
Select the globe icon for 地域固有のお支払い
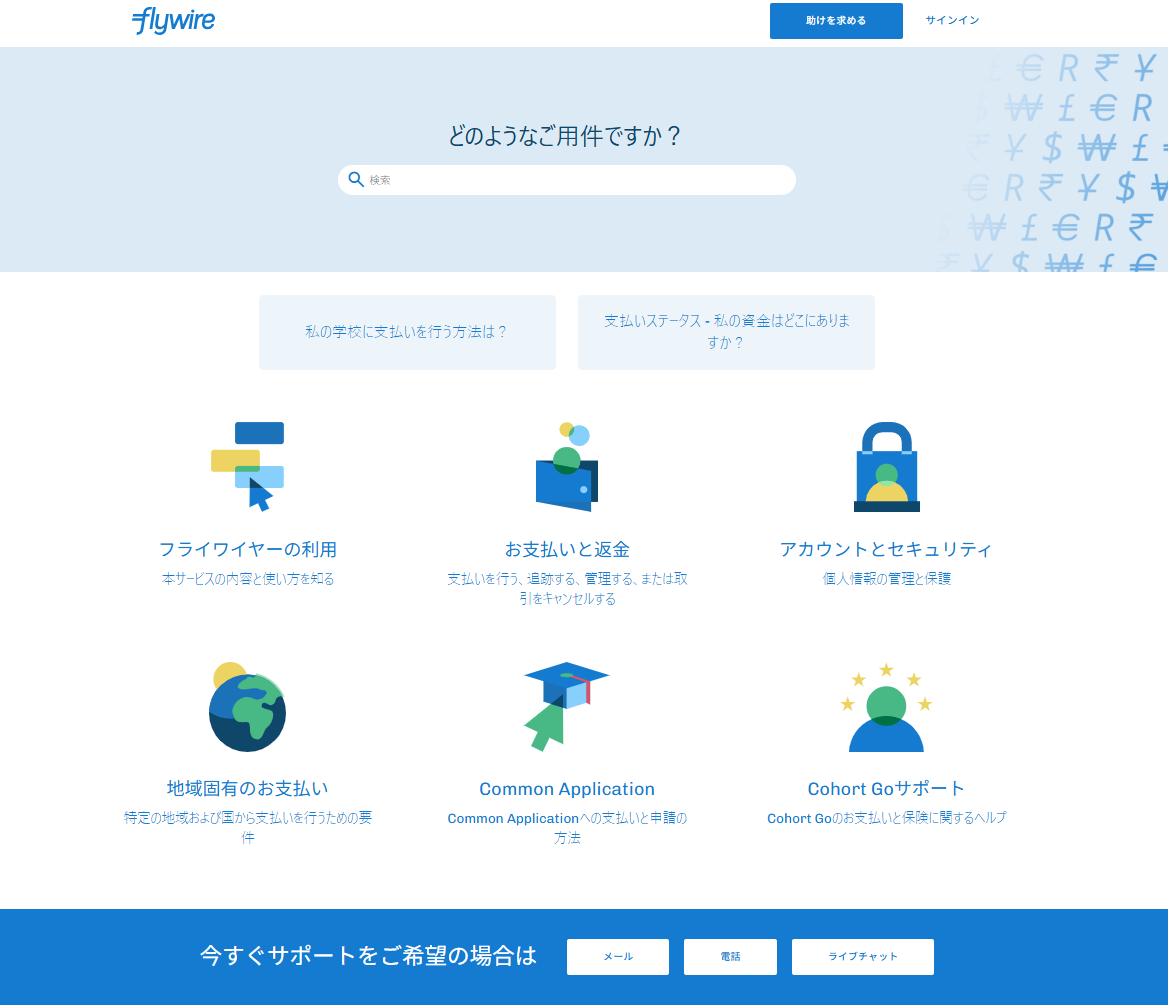tap(247, 706)
